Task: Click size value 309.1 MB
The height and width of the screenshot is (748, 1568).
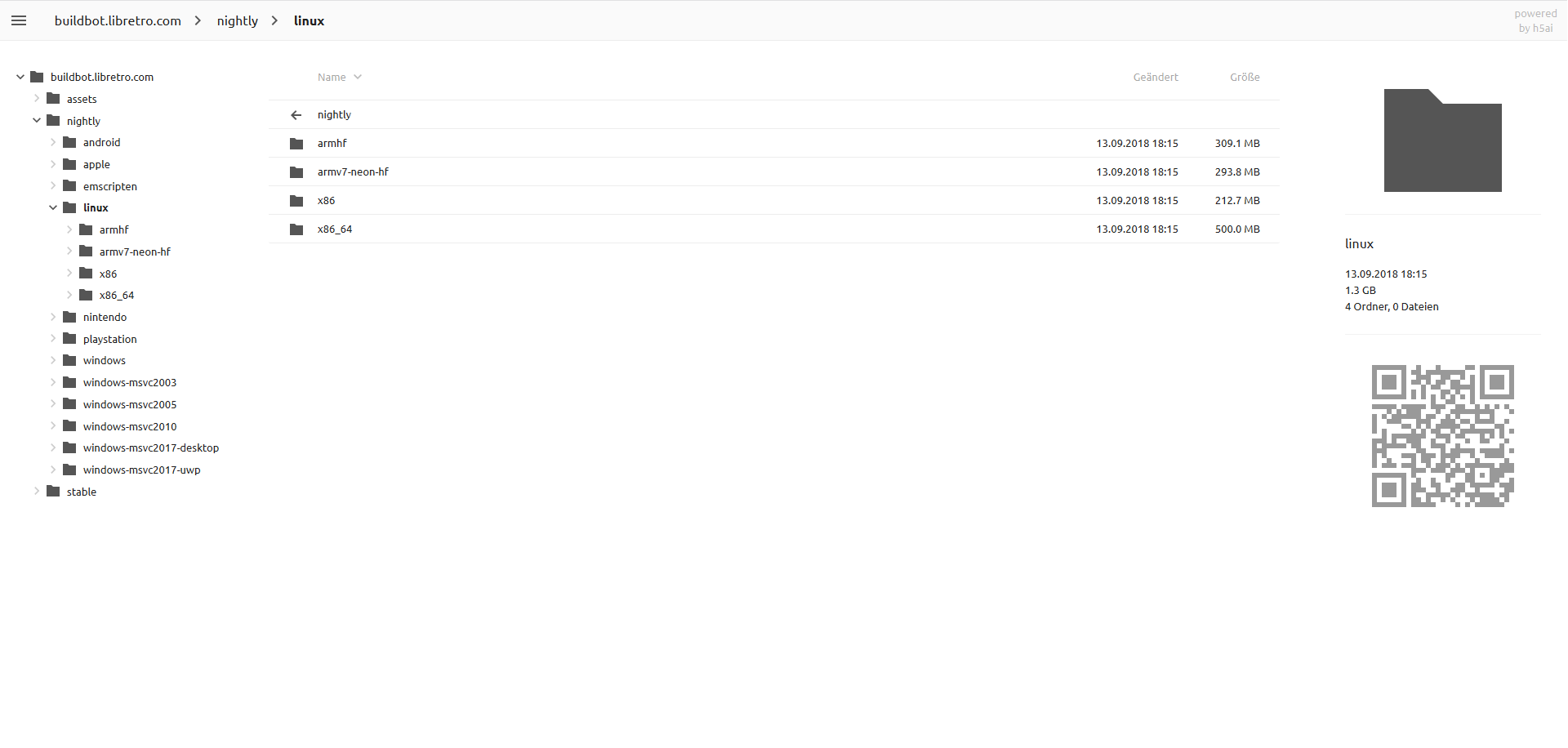Action: [x=1237, y=143]
